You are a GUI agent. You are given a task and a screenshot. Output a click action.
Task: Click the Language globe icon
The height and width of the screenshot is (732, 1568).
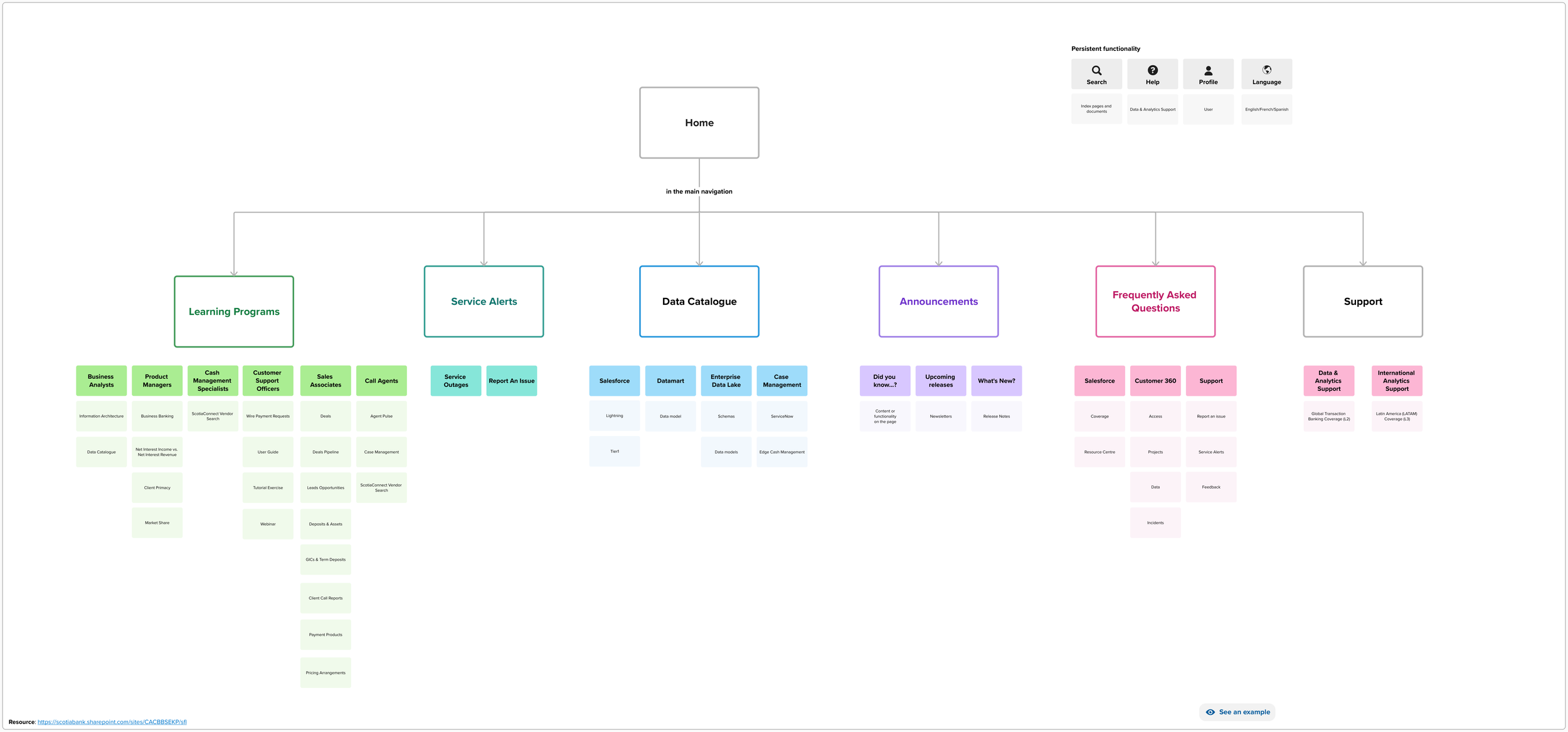point(1266,70)
